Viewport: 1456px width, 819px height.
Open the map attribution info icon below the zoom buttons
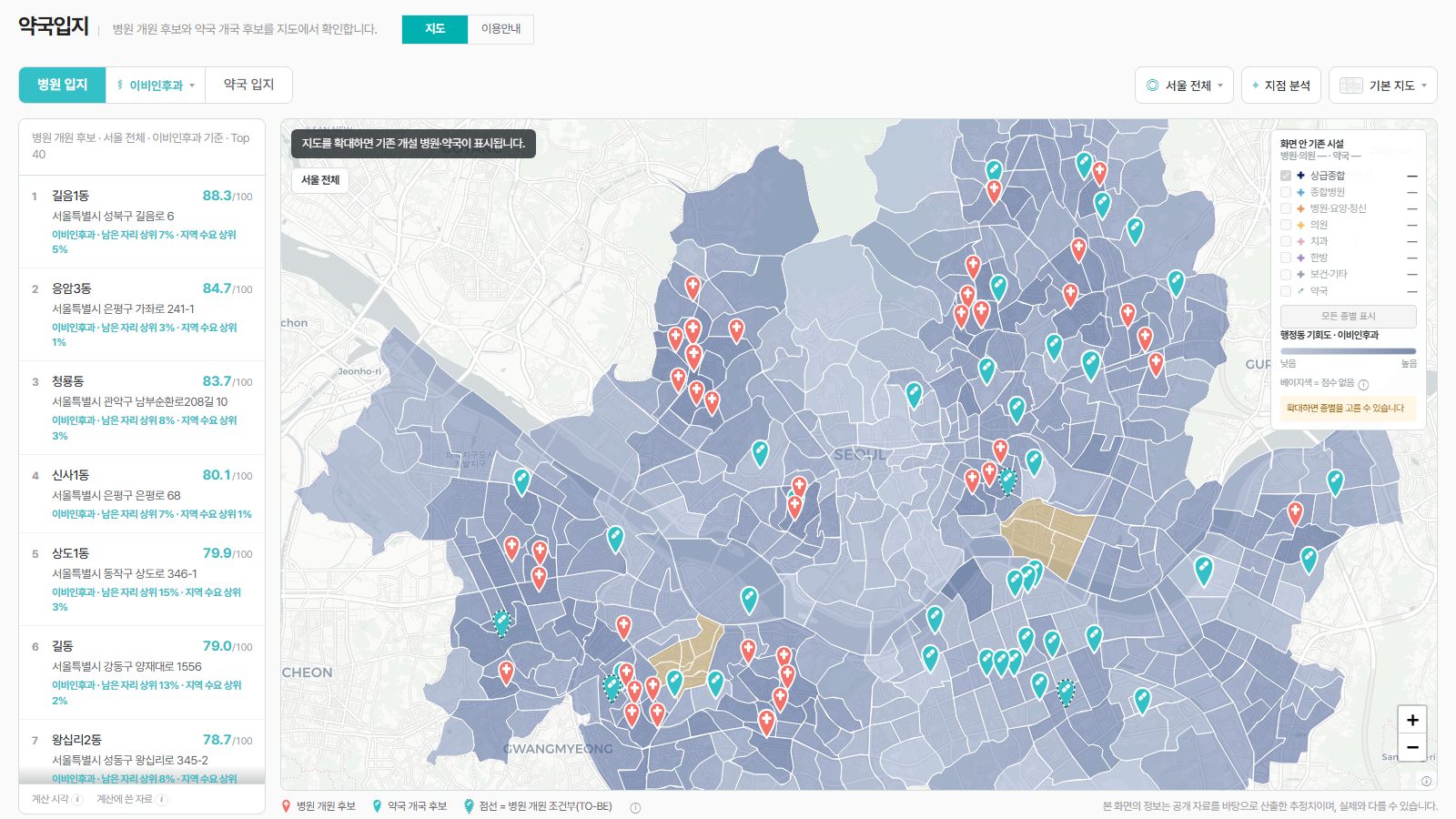click(1426, 781)
